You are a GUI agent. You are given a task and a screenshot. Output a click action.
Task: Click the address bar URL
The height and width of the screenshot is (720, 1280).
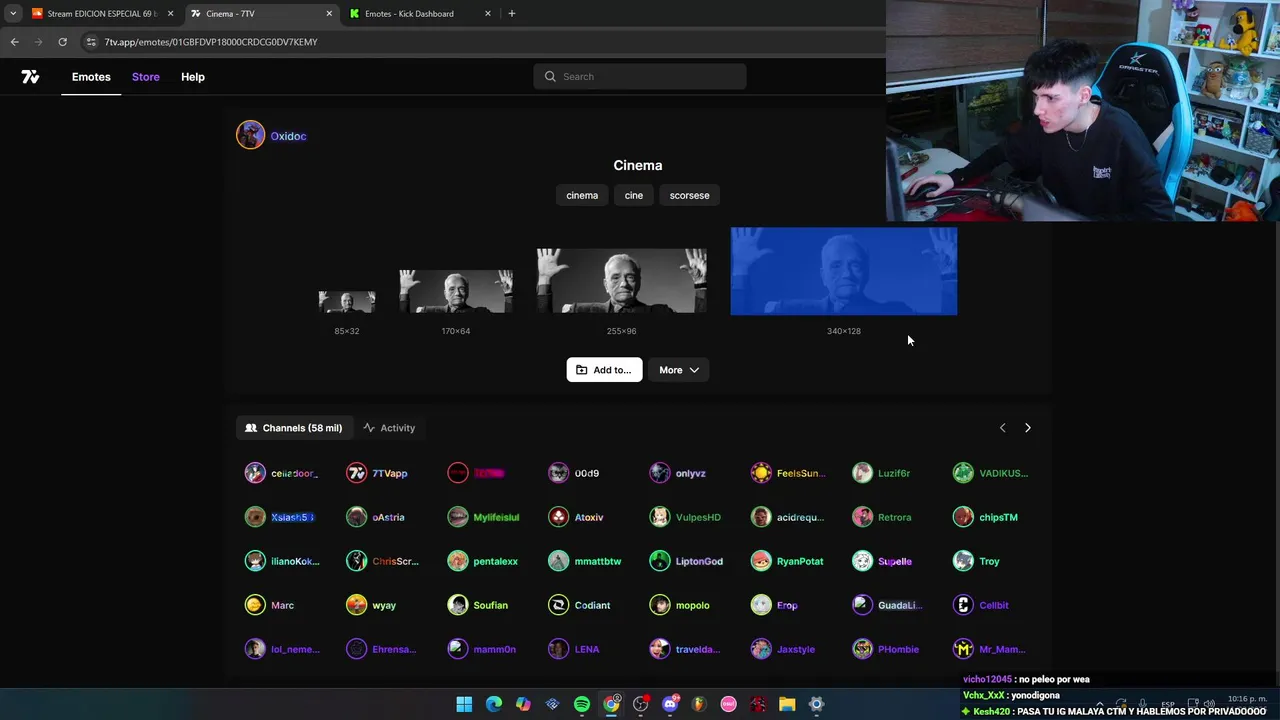click(x=211, y=42)
